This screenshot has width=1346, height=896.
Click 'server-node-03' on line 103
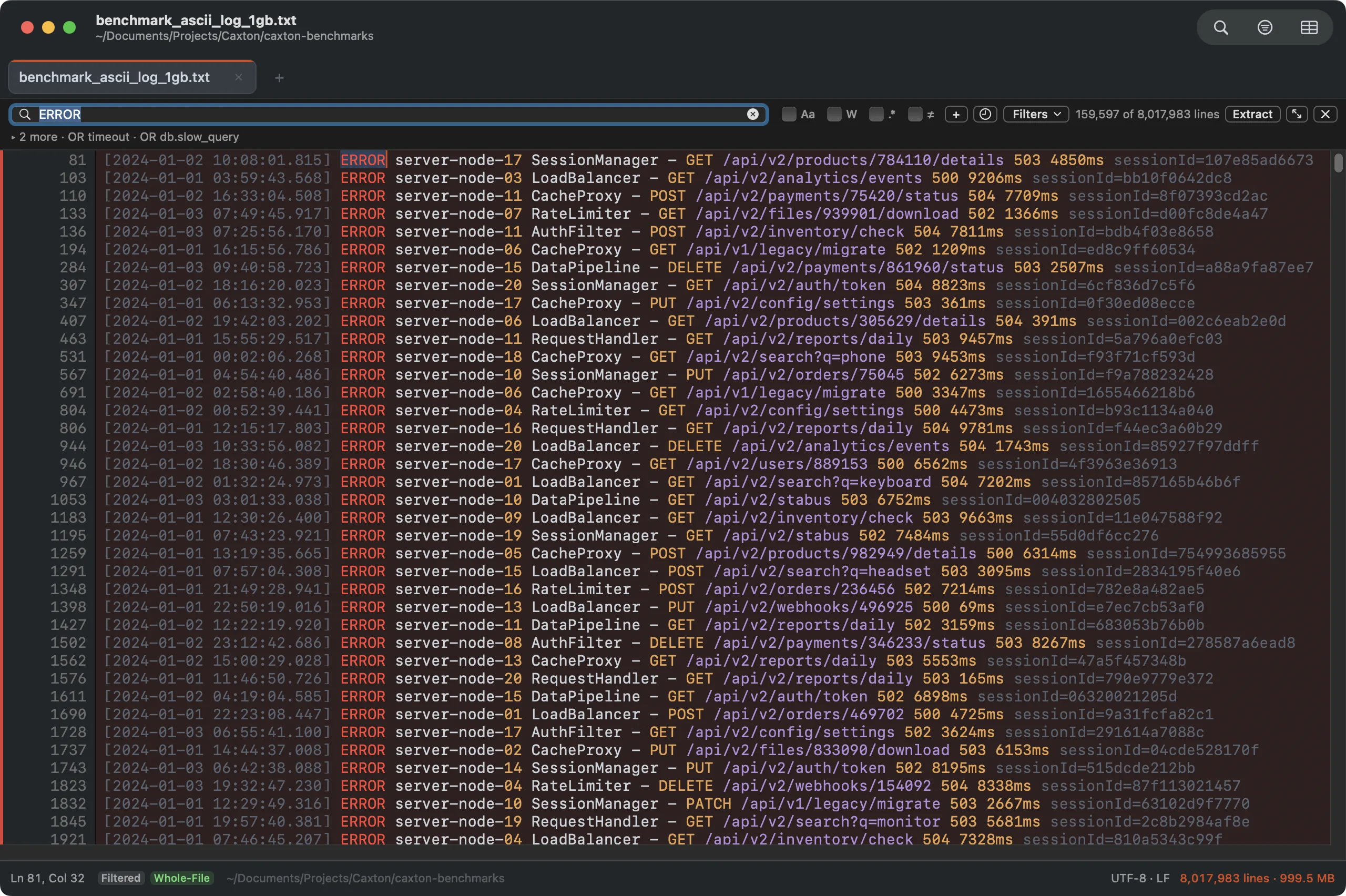pyautogui.click(x=458, y=178)
